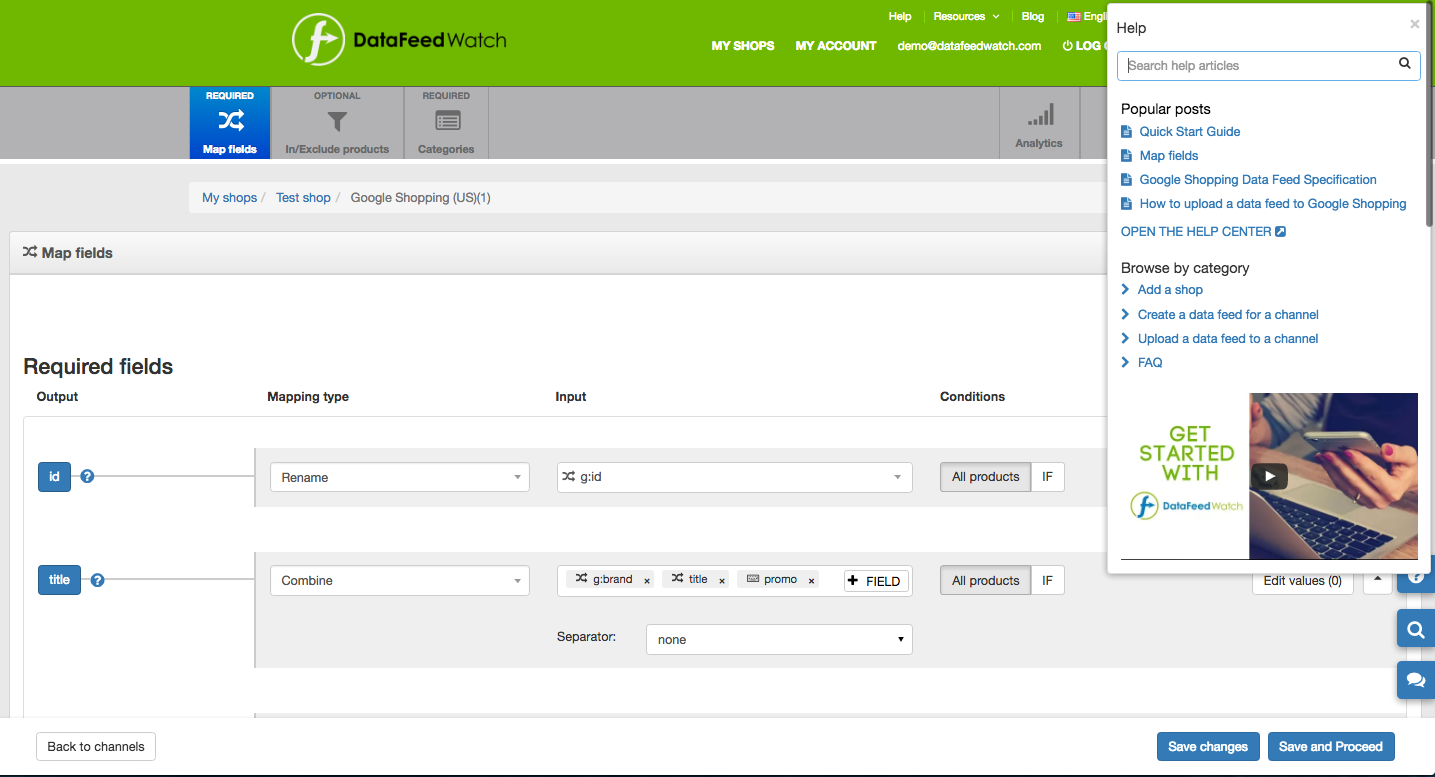Click Save changes button
This screenshot has width=1435, height=777.
(x=1208, y=746)
